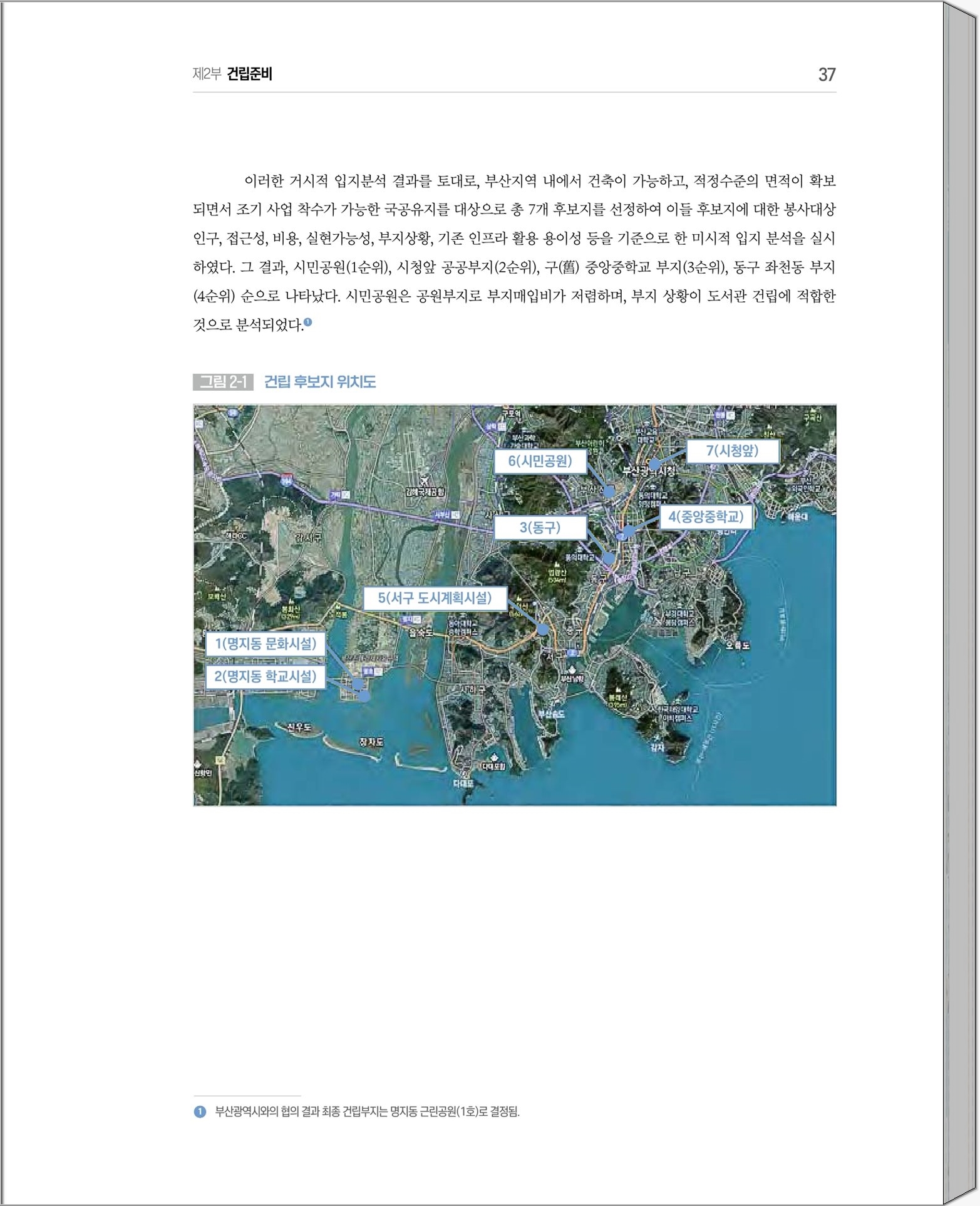
Task: Click the 을숙도 place name on map
Action: point(421,632)
